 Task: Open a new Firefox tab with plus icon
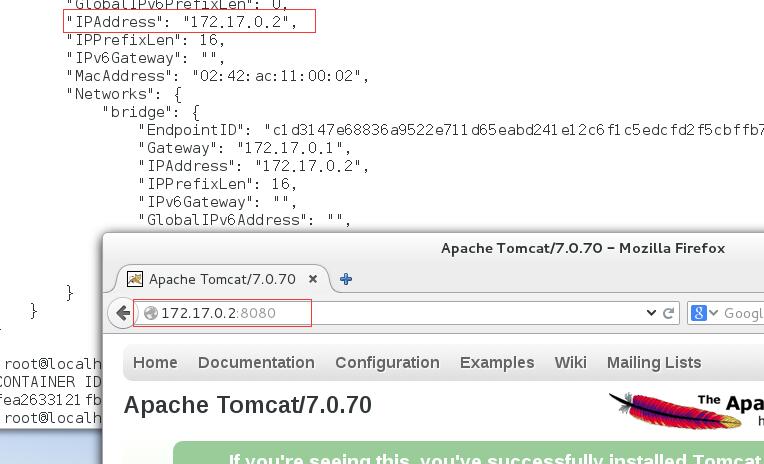click(346, 279)
